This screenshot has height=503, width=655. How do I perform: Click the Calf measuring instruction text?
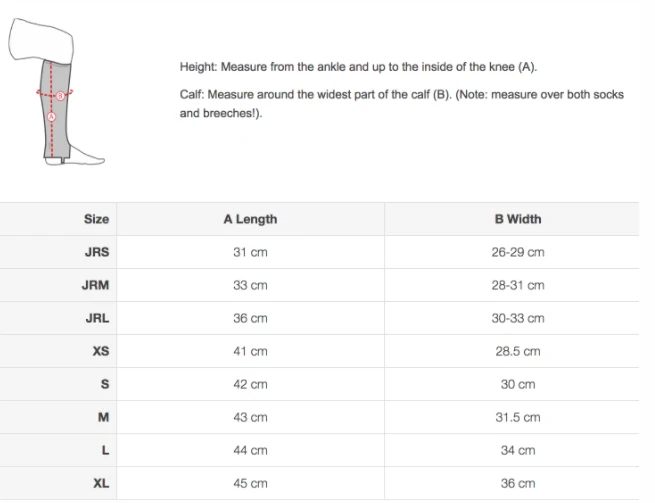click(x=401, y=104)
